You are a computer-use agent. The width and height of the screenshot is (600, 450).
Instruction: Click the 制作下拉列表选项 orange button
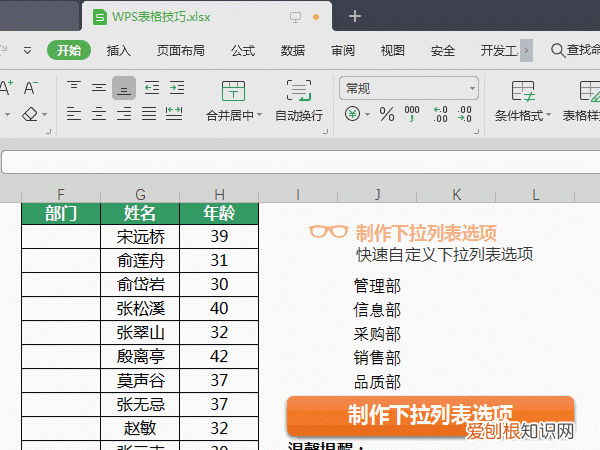430,416
